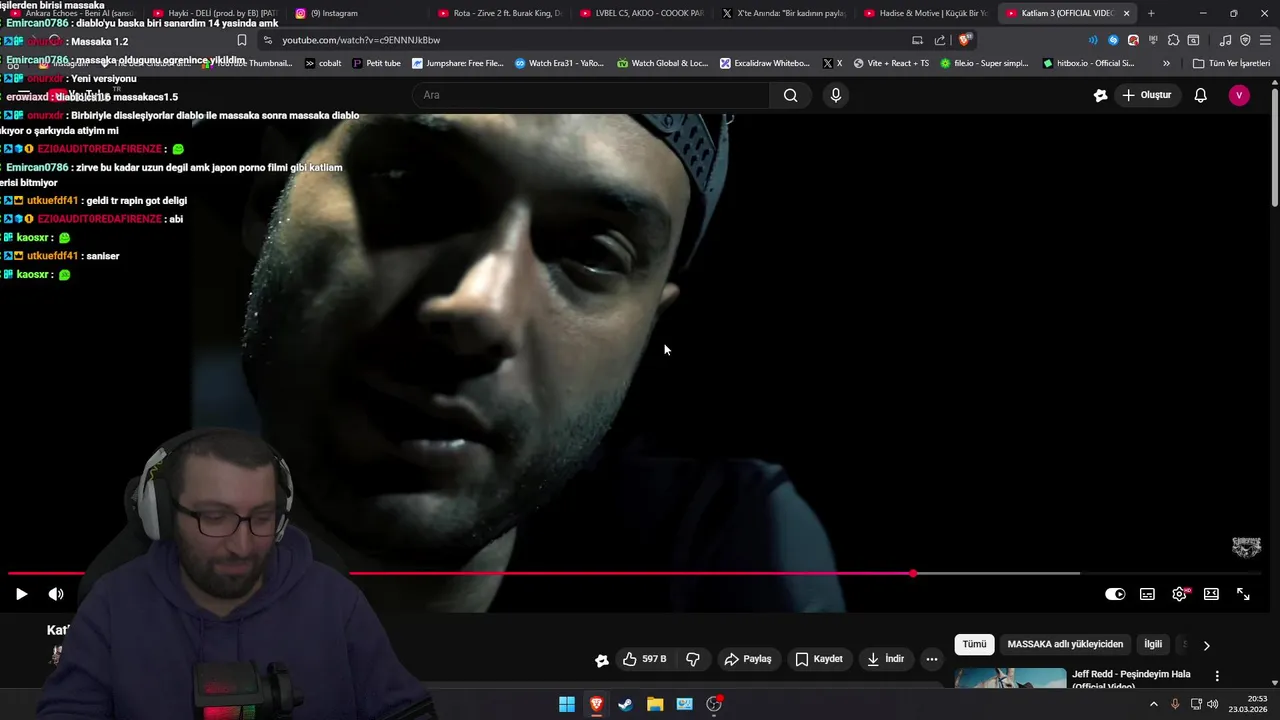Toggle the autoplay switch in the player

pos(1115,594)
